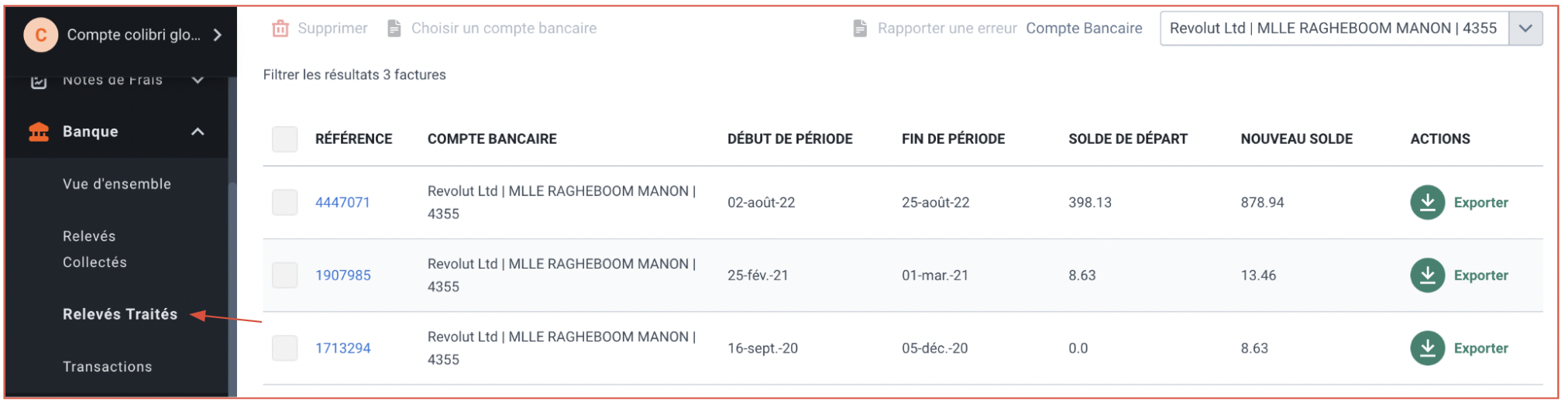Image resolution: width=1568 pixels, height=404 pixels.
Task: Open Transactions in the sidebar
Action: click(x=108, y=367)
